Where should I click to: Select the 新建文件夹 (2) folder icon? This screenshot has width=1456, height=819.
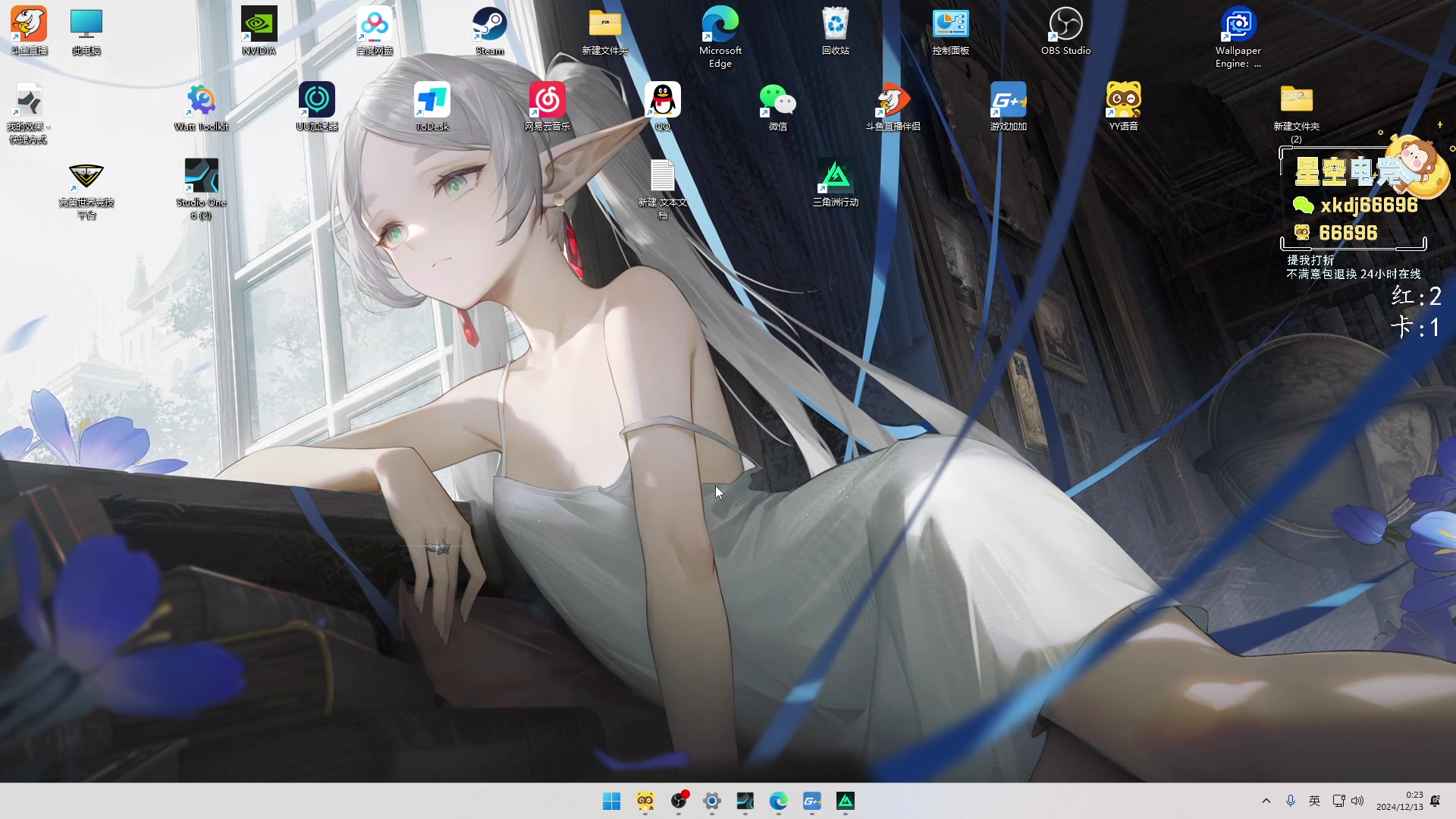pyautogui.click(x=1297, y=112)
